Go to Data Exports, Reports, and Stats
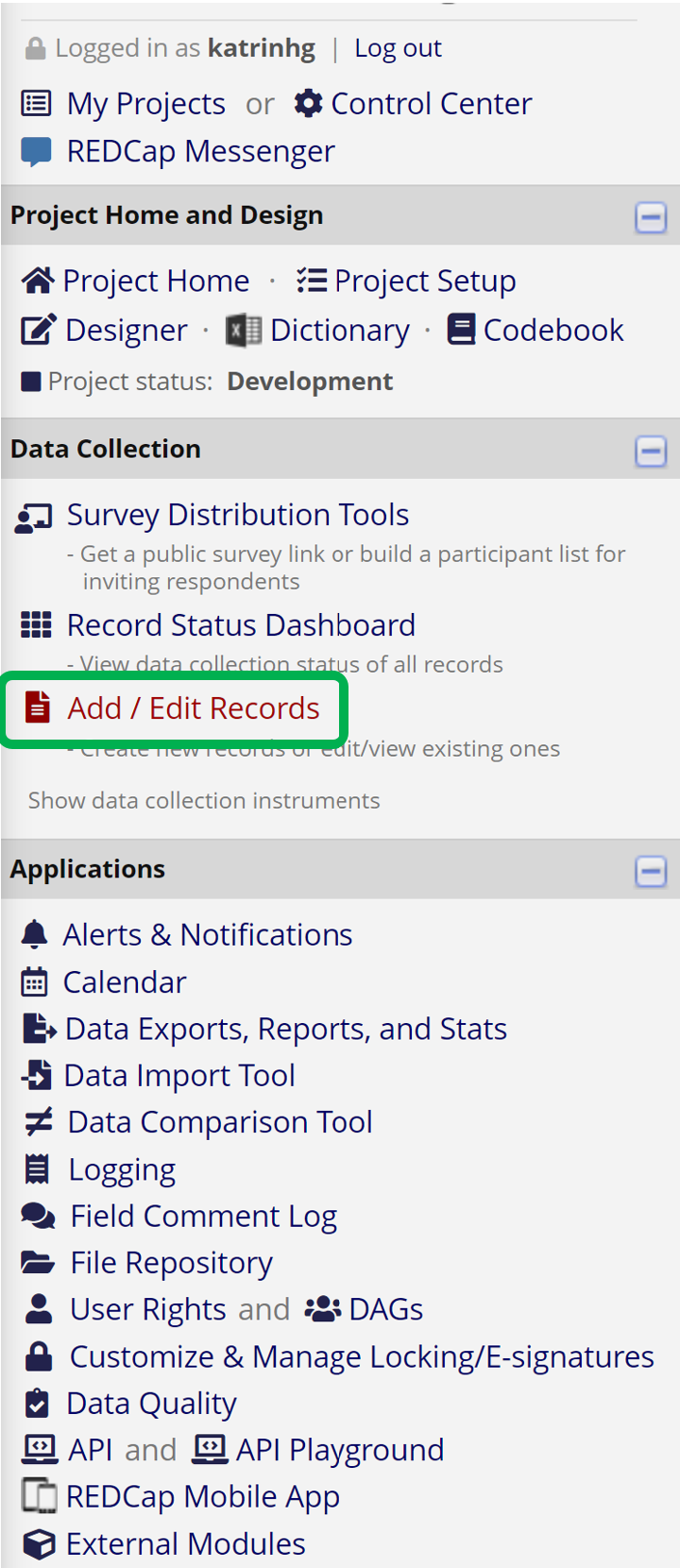The image size is (680, 1568). (285, 1029)
